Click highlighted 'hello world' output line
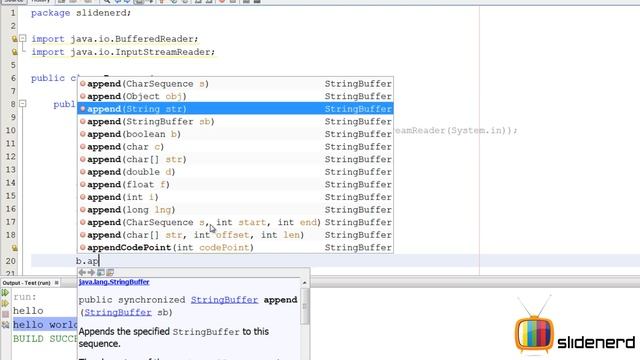Image resolution: width=640 pixels, height=360 pixels. point(45,324)
